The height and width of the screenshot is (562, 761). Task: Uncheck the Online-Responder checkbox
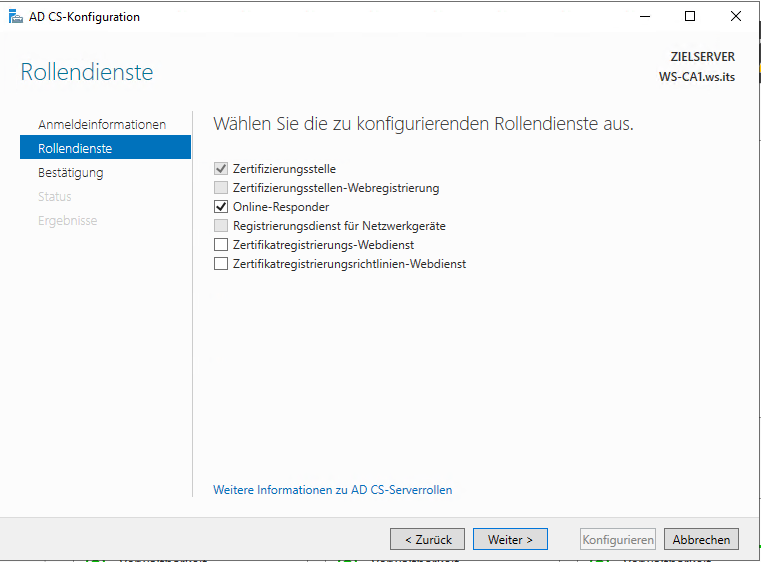tap(221, 207)
